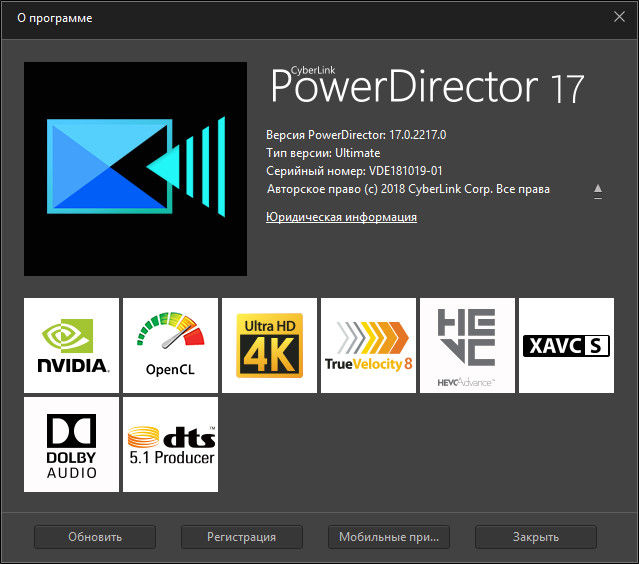This screenshot has height=564, width=639.
Task: Select the XAVC S logo tile
Action: coord(566,345)
